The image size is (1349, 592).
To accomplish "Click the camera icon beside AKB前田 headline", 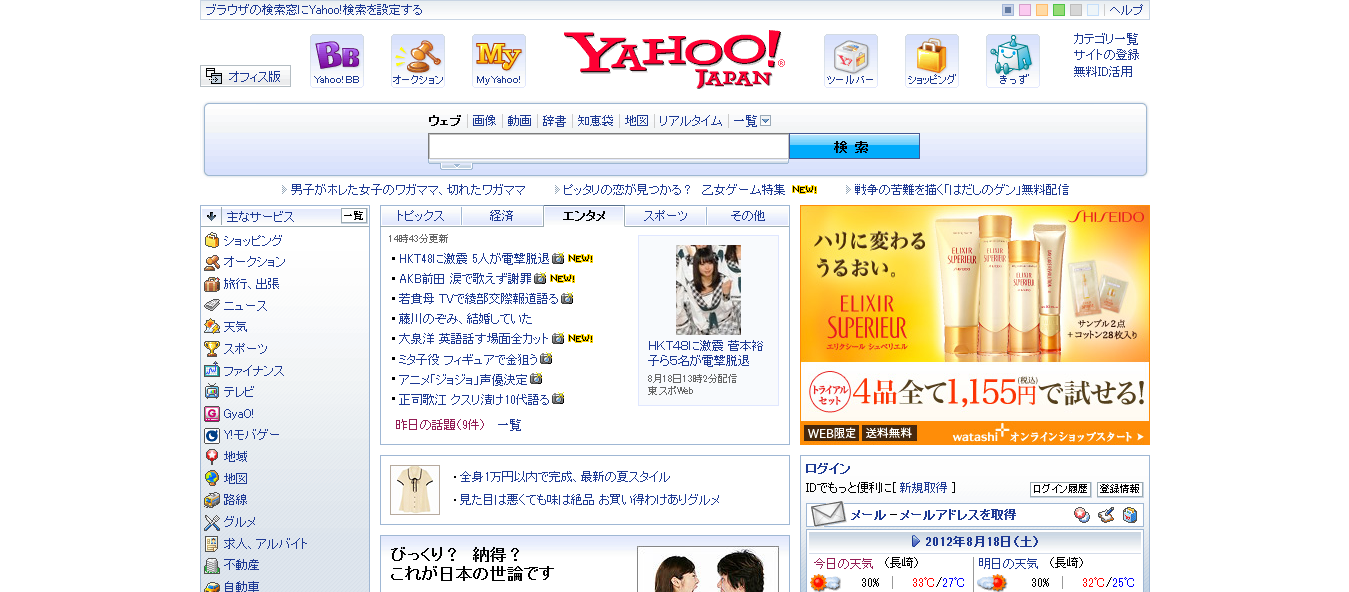I will [540, 278].
